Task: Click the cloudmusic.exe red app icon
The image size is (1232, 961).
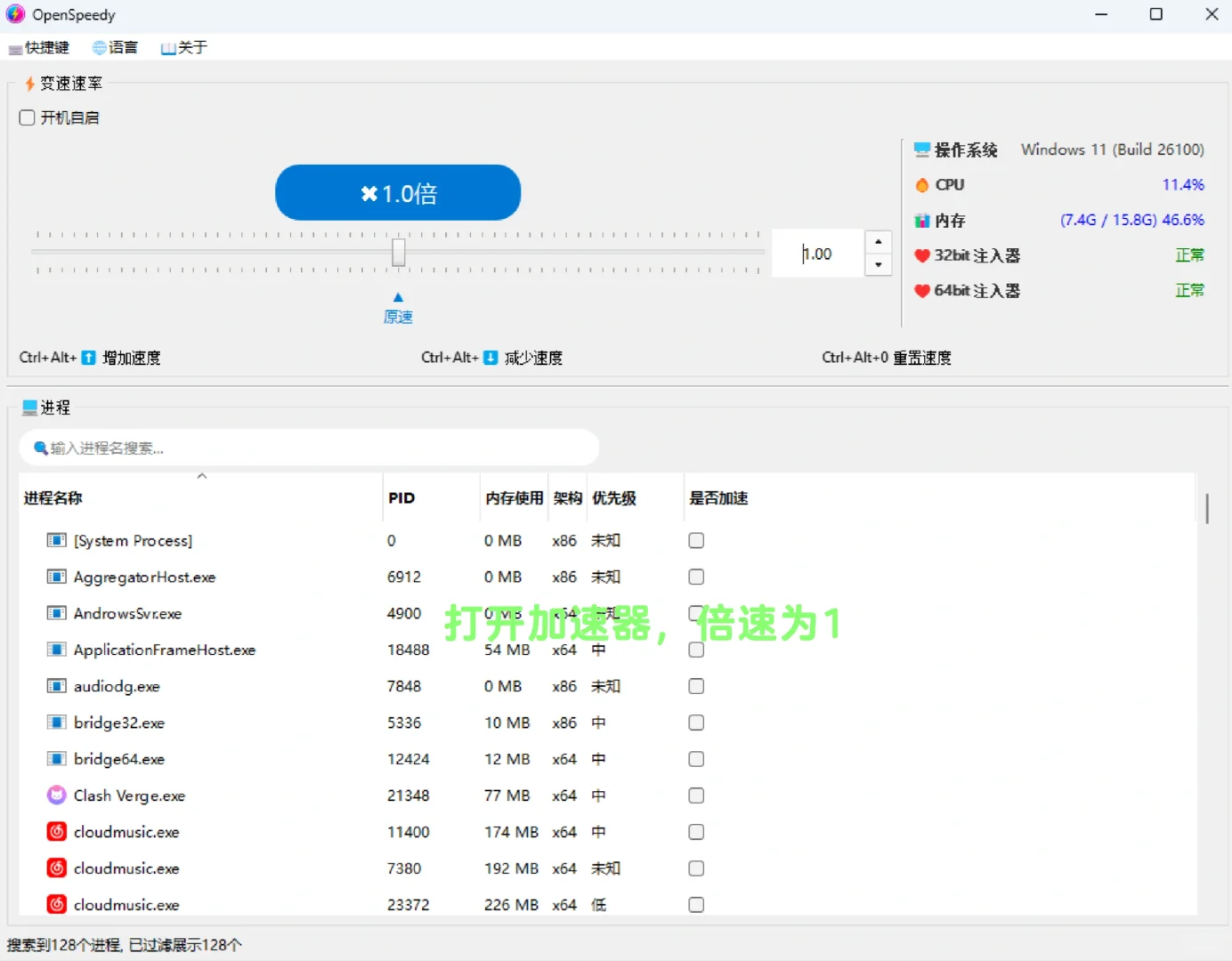Action: [56, 831]
